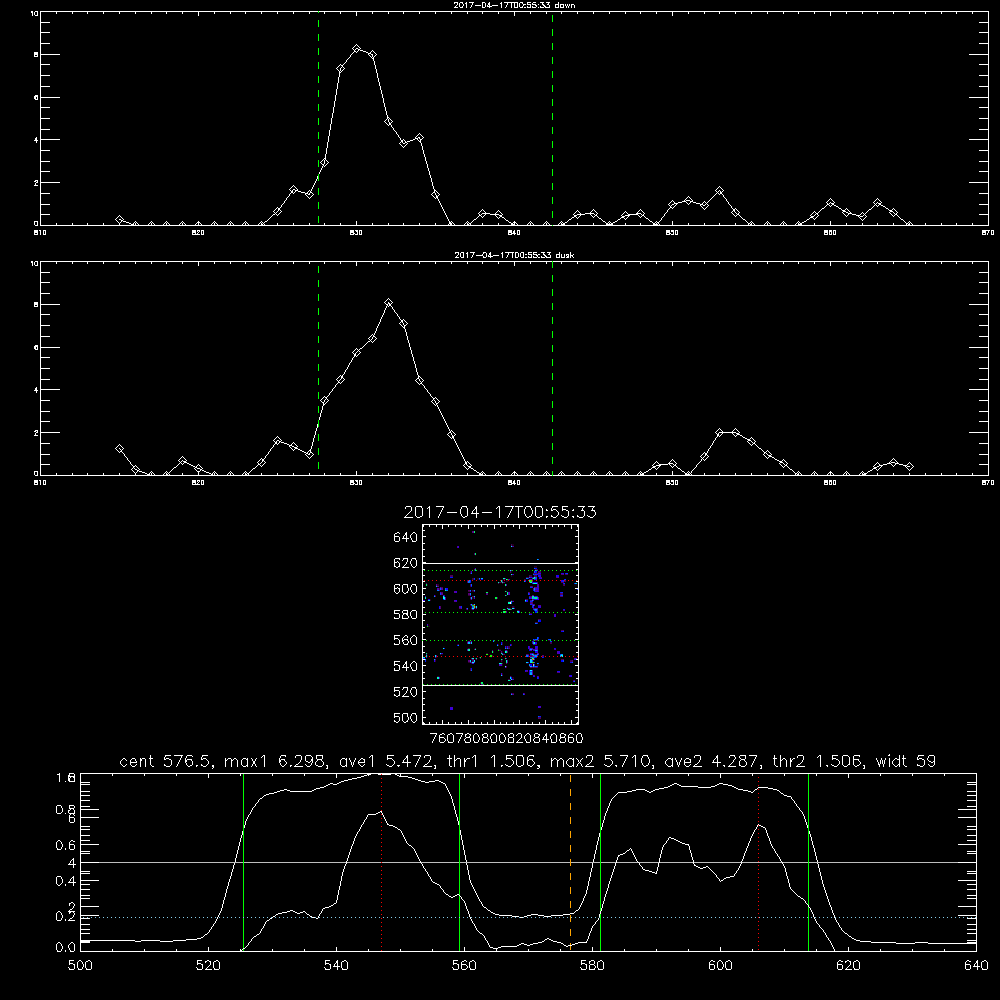The width and height of the screenshot is (1000, 1000).
Task: Select y-axis label 620 on the image panel
Action: tap(406, 563)
